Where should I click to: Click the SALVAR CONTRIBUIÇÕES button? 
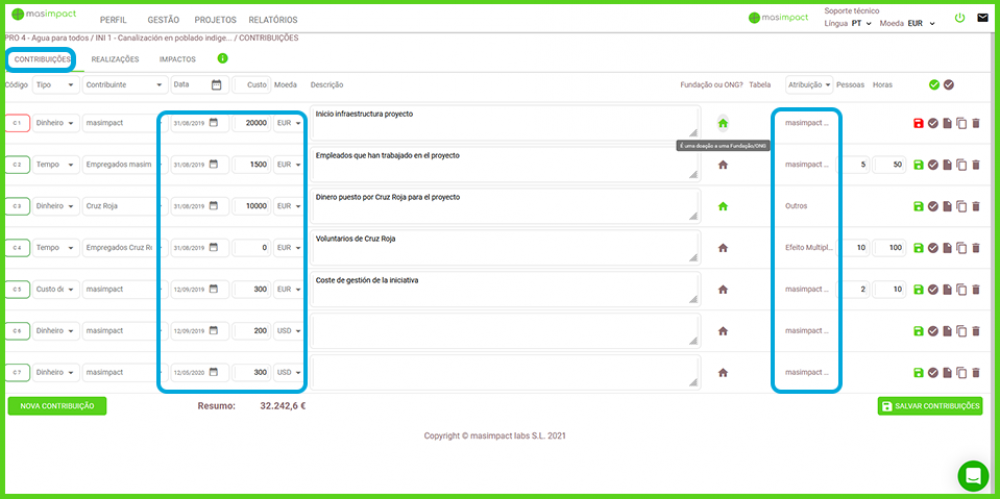(929, 406)
